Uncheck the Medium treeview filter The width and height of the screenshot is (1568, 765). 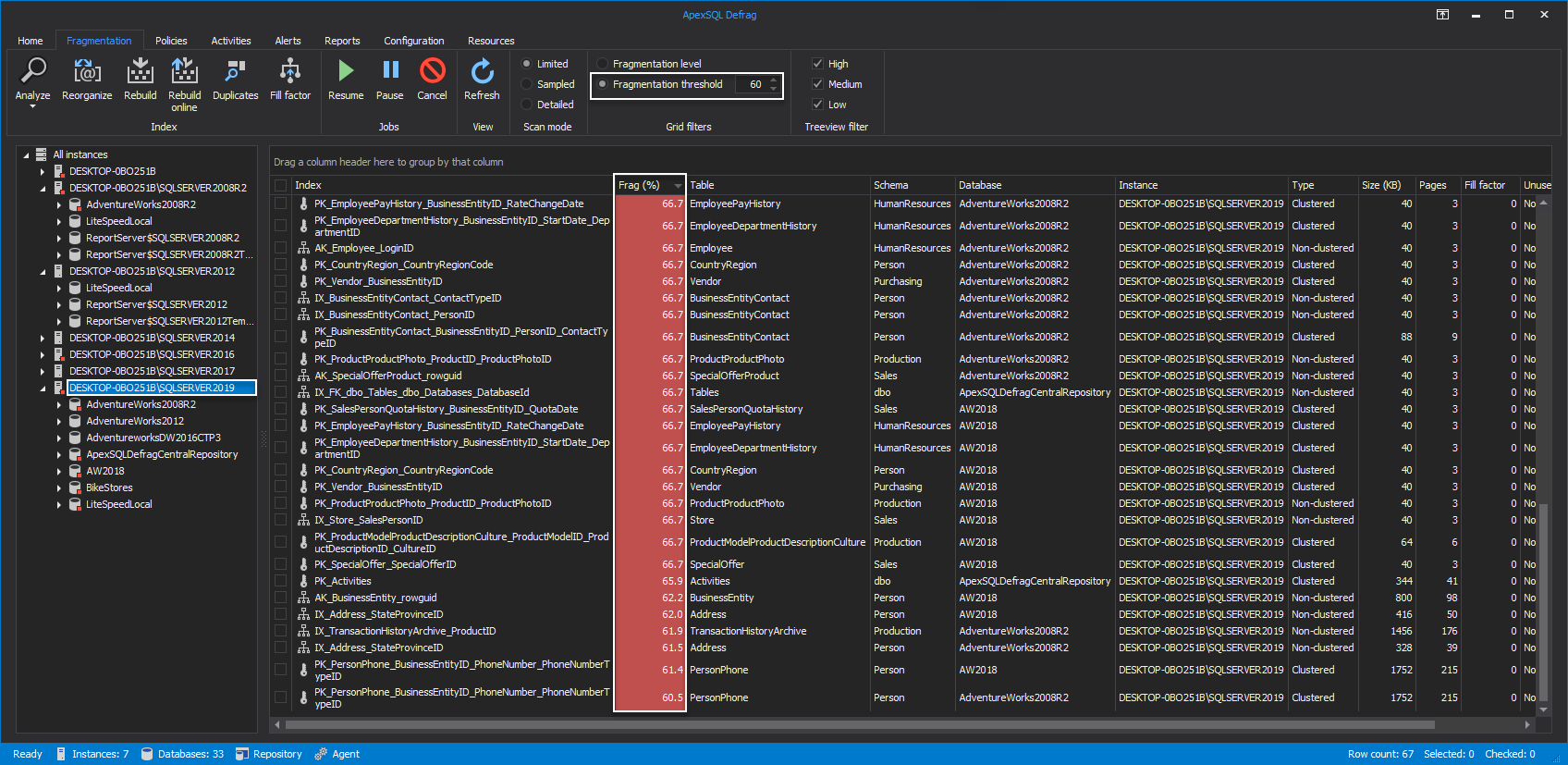tap(817, 84)
